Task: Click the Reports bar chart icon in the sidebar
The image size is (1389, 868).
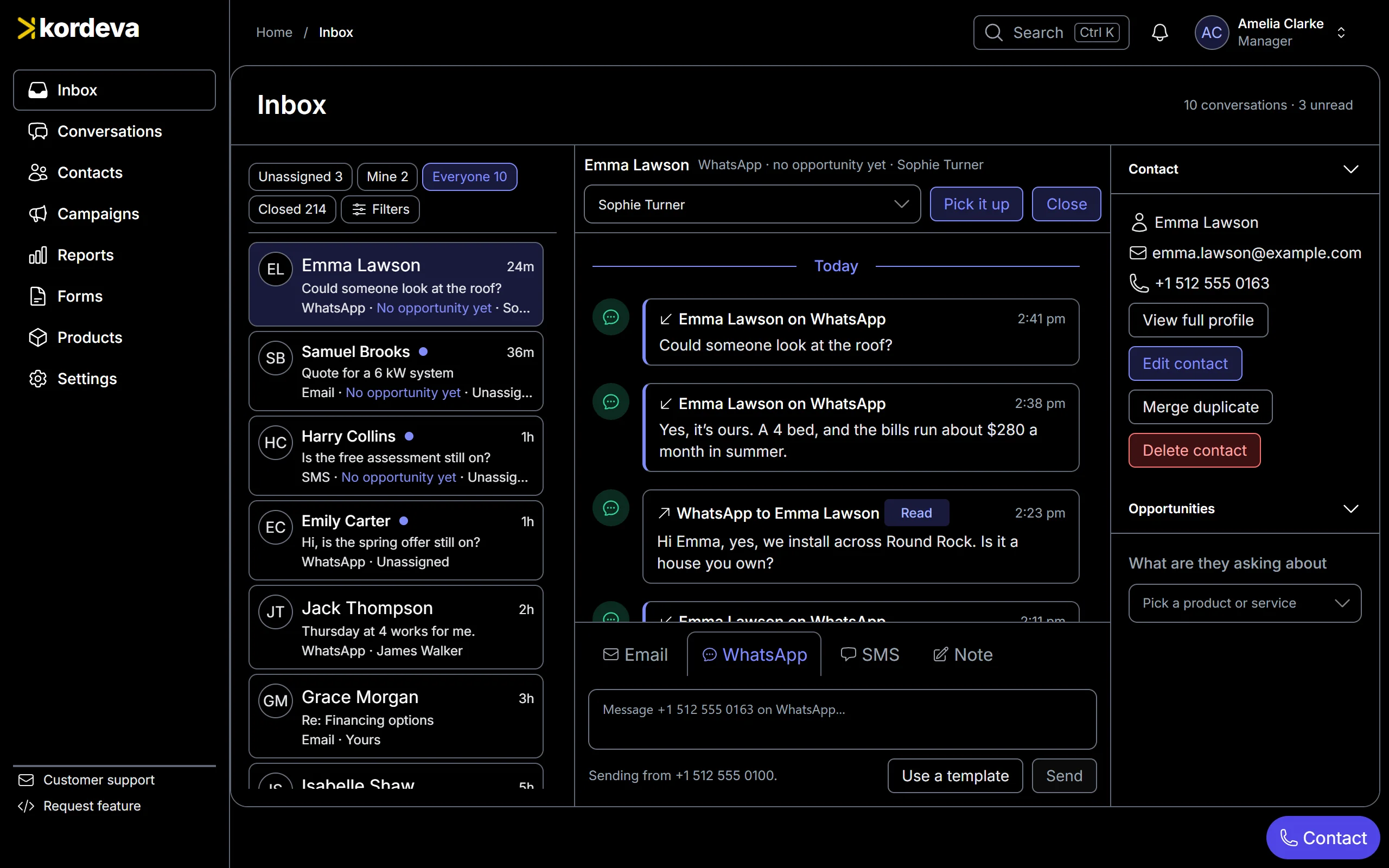Action: pyautogui.click(x=38, y=256)
